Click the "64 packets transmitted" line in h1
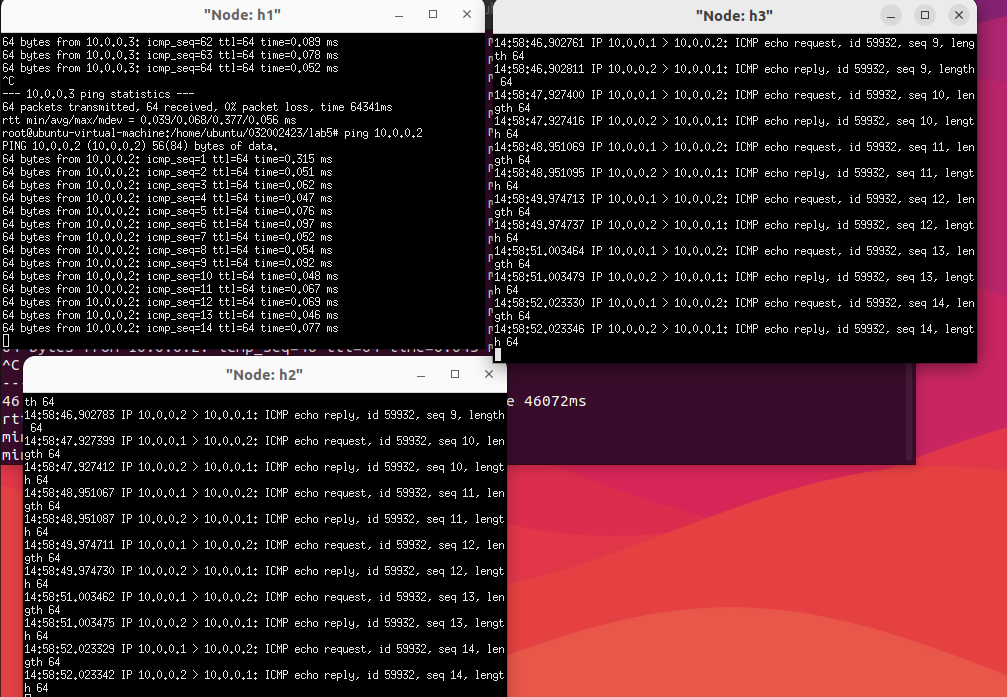This screenshot has width=1007, height=697. point(197,107)
